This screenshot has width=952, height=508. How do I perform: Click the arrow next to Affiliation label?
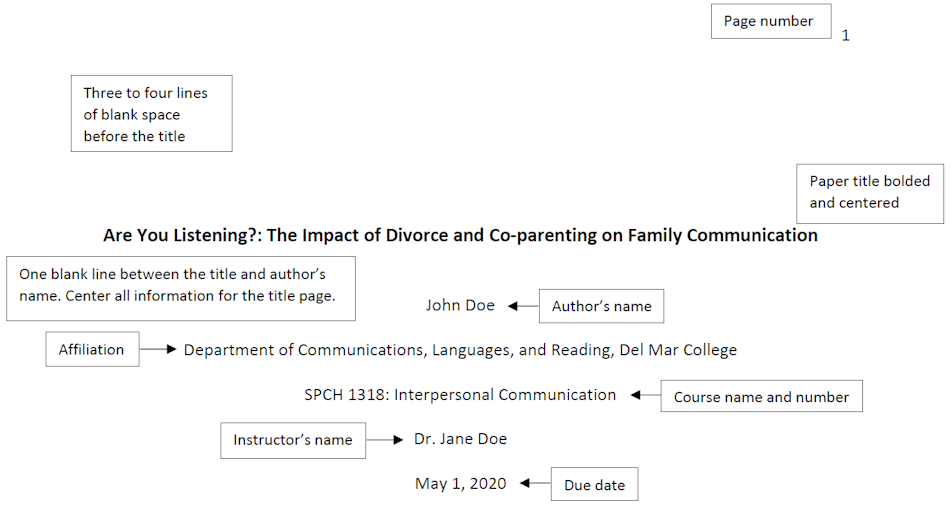[x=158, y=349]
